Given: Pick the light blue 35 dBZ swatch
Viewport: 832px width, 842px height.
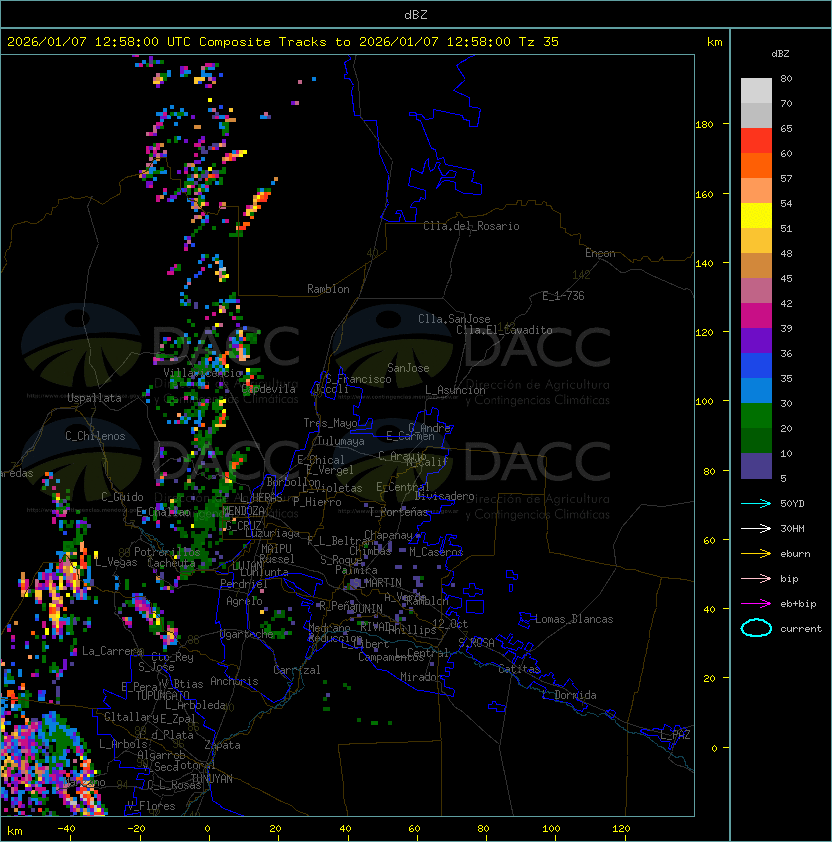Looking at the screenshot, I should click(x=756, y=390).
